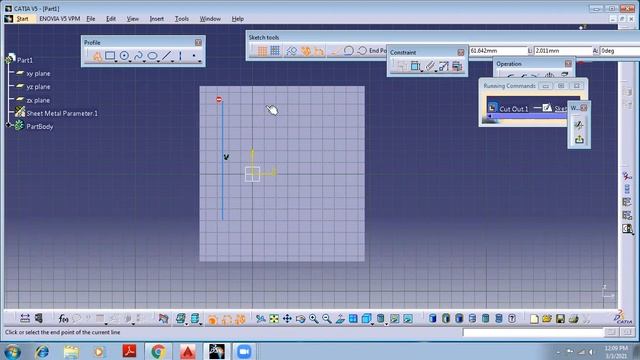
Task: Click Cut Out.1 in Running Commands
Action: 513,109
